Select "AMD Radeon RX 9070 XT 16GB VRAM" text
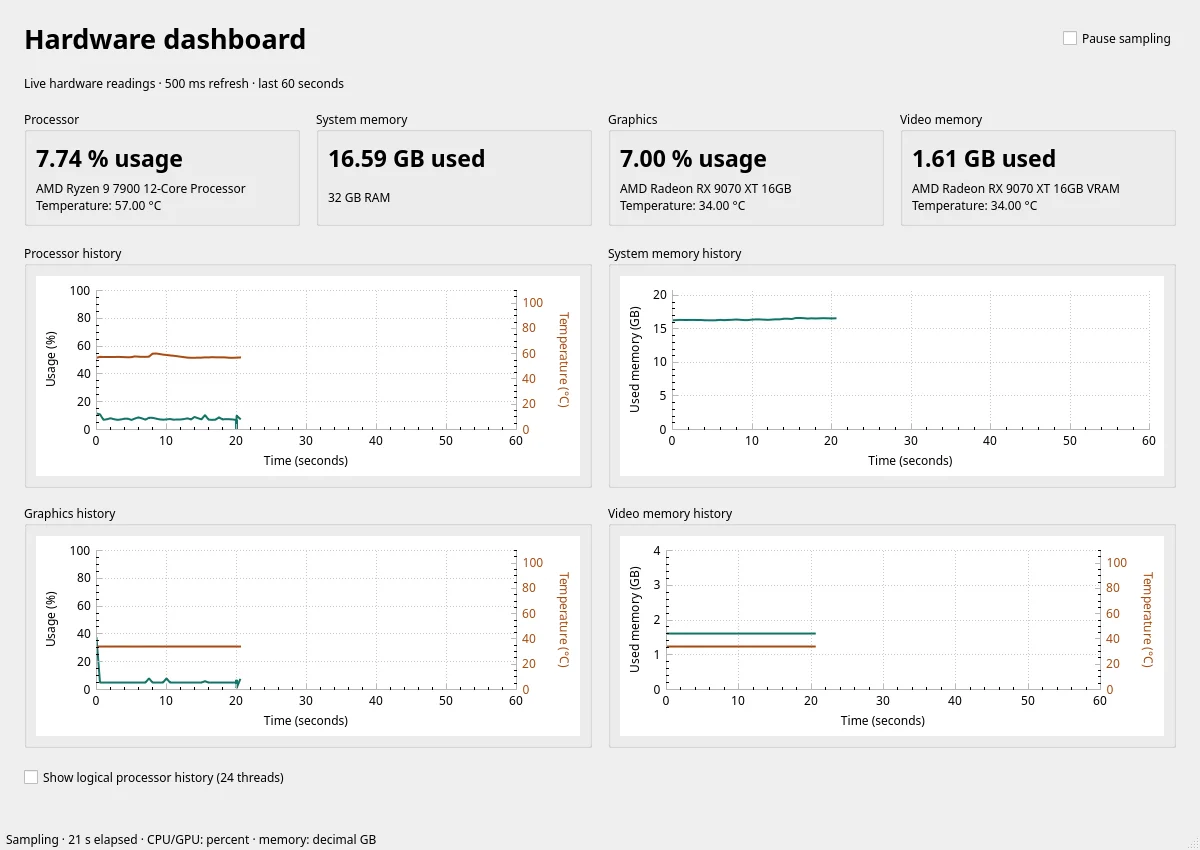Viewport: 1200px width, 850px height. coord(1016,188)
